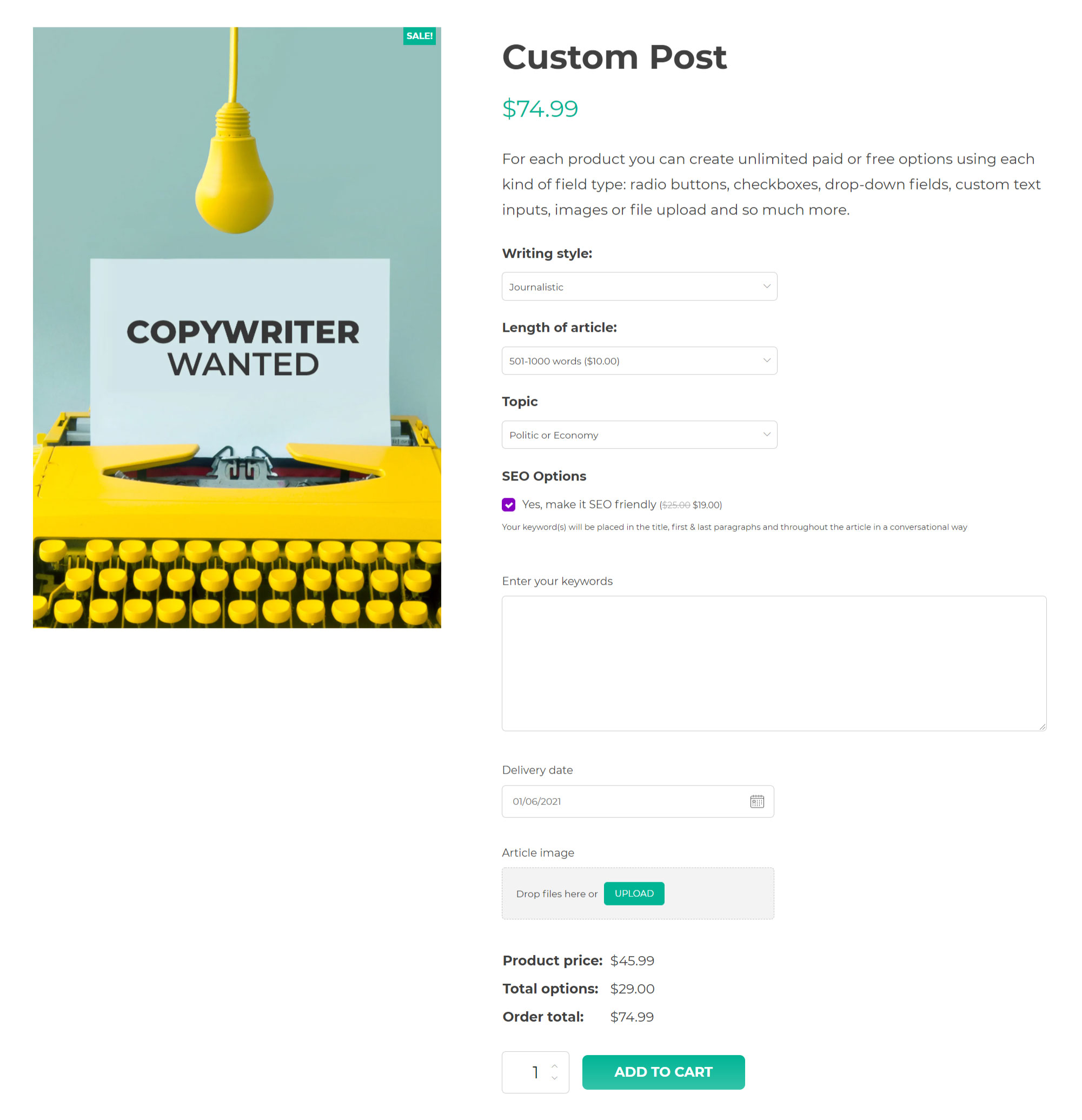Click the Writing style dropdown chevron
Screen dimensions: 1082x1120
click(767, 286)
